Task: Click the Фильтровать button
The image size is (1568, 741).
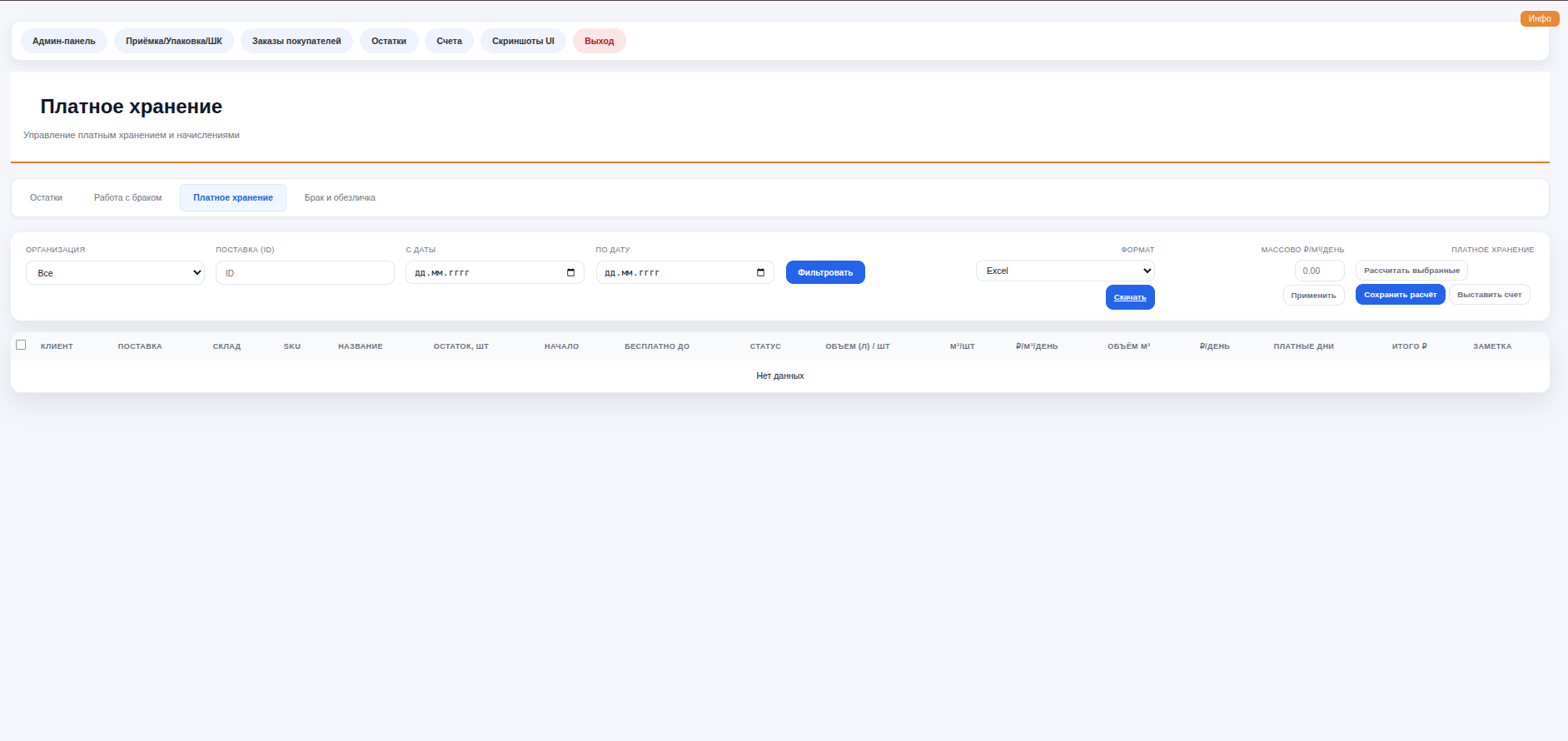Action: 824,273
